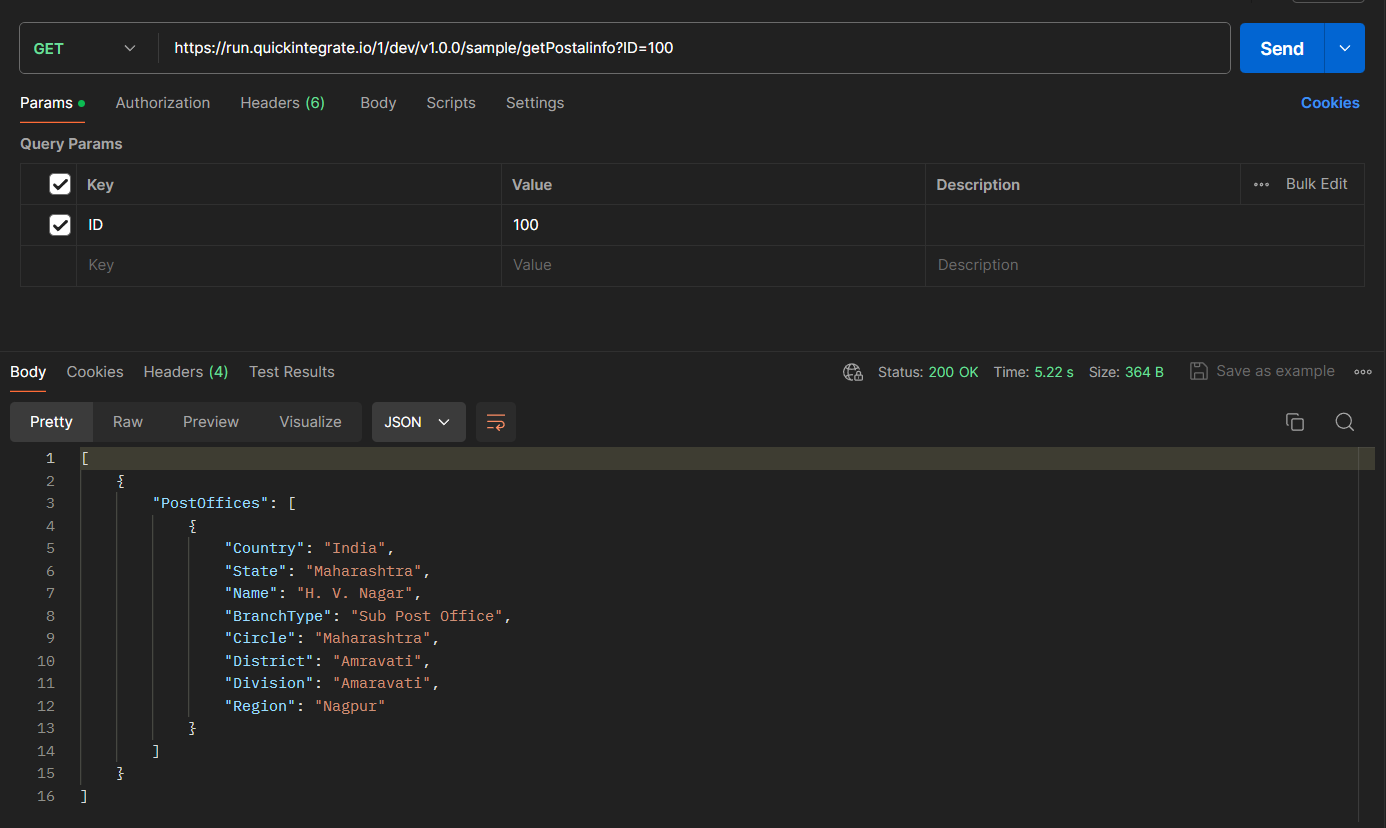This screenshot has width=1386, height=828.
Task: Click the empty Key placeholder cell
Action: pyautogui.click(x=289, y=265)
